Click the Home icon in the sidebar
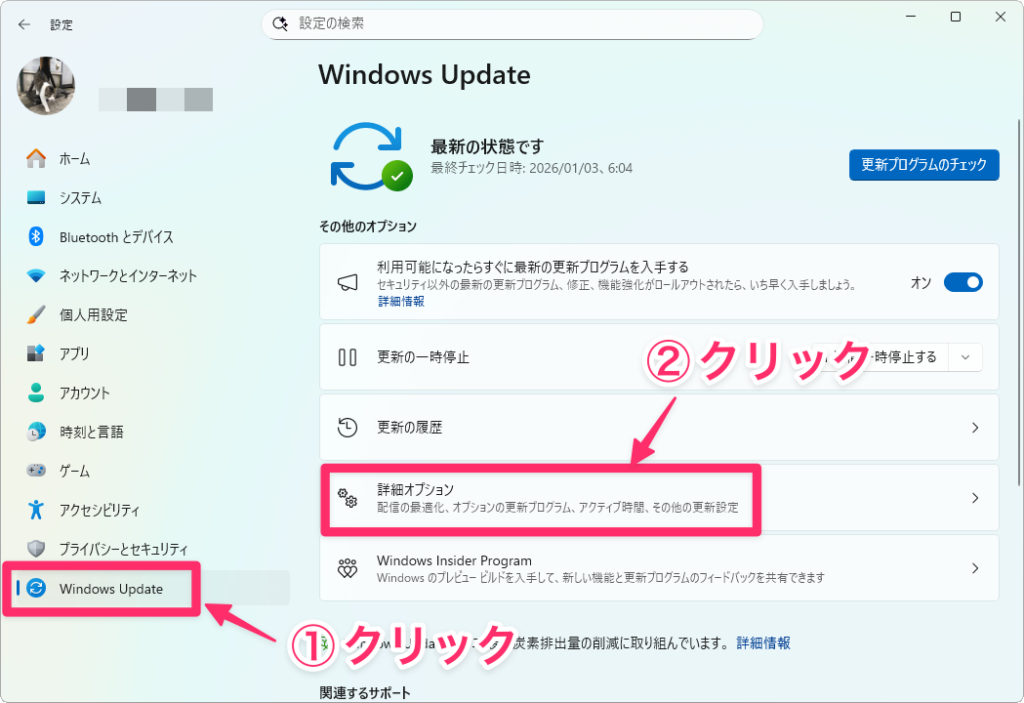Viewport: 1024px width, 703px height. [36, 159]
